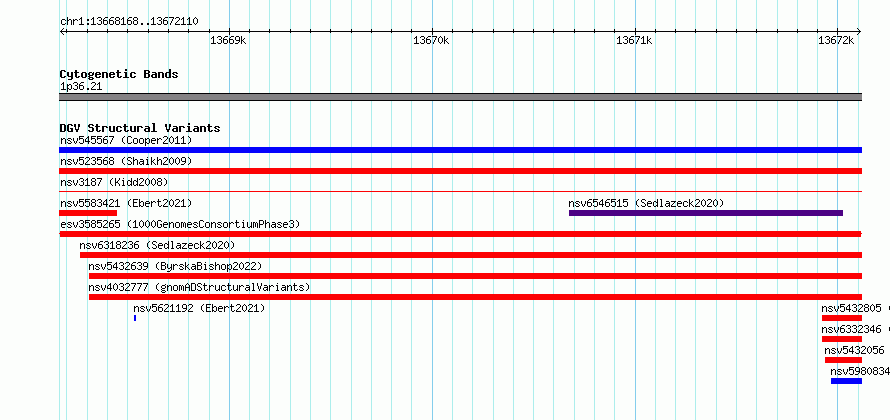This screenshot has width=890, height=420.
Task: Click the red nsv523568 variant bar
Action: point(460,171)
